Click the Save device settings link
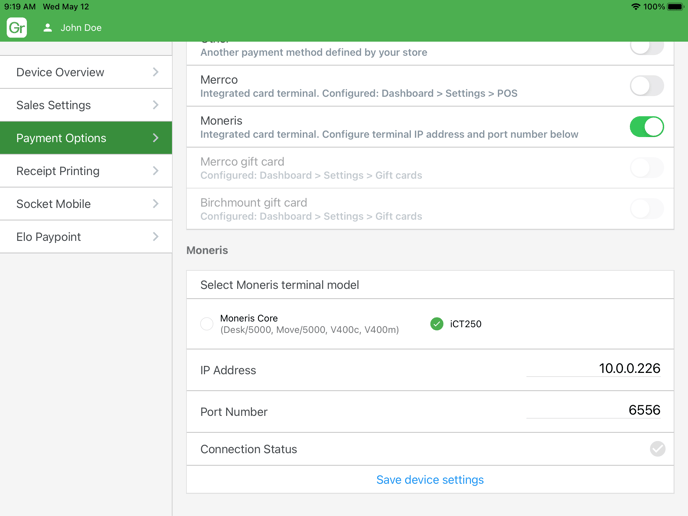The width and height of the screenshot is (688, 516). pos(430,480)
